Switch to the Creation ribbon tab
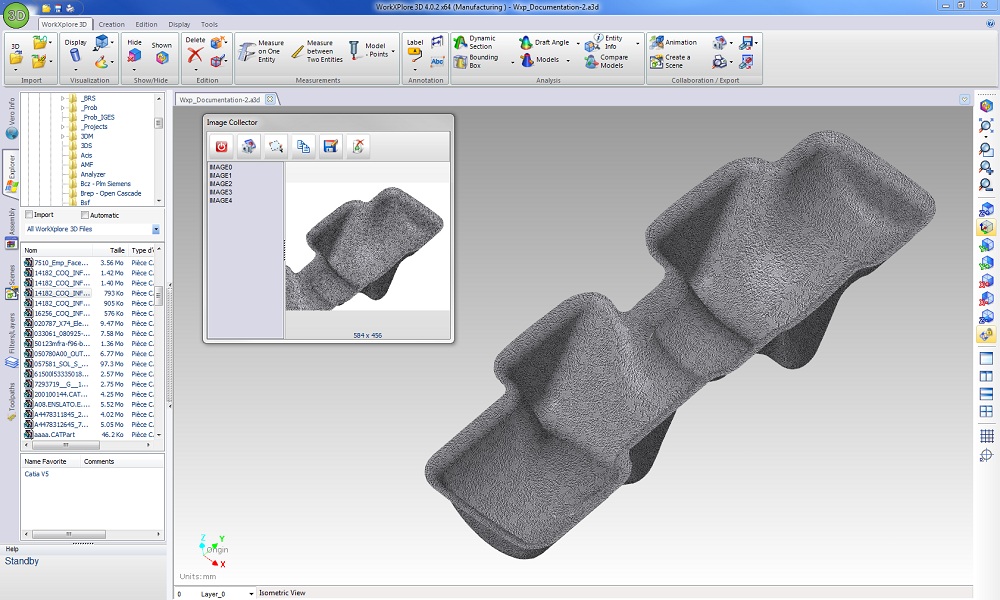The image size is (1000, 600). pos(111,24)
